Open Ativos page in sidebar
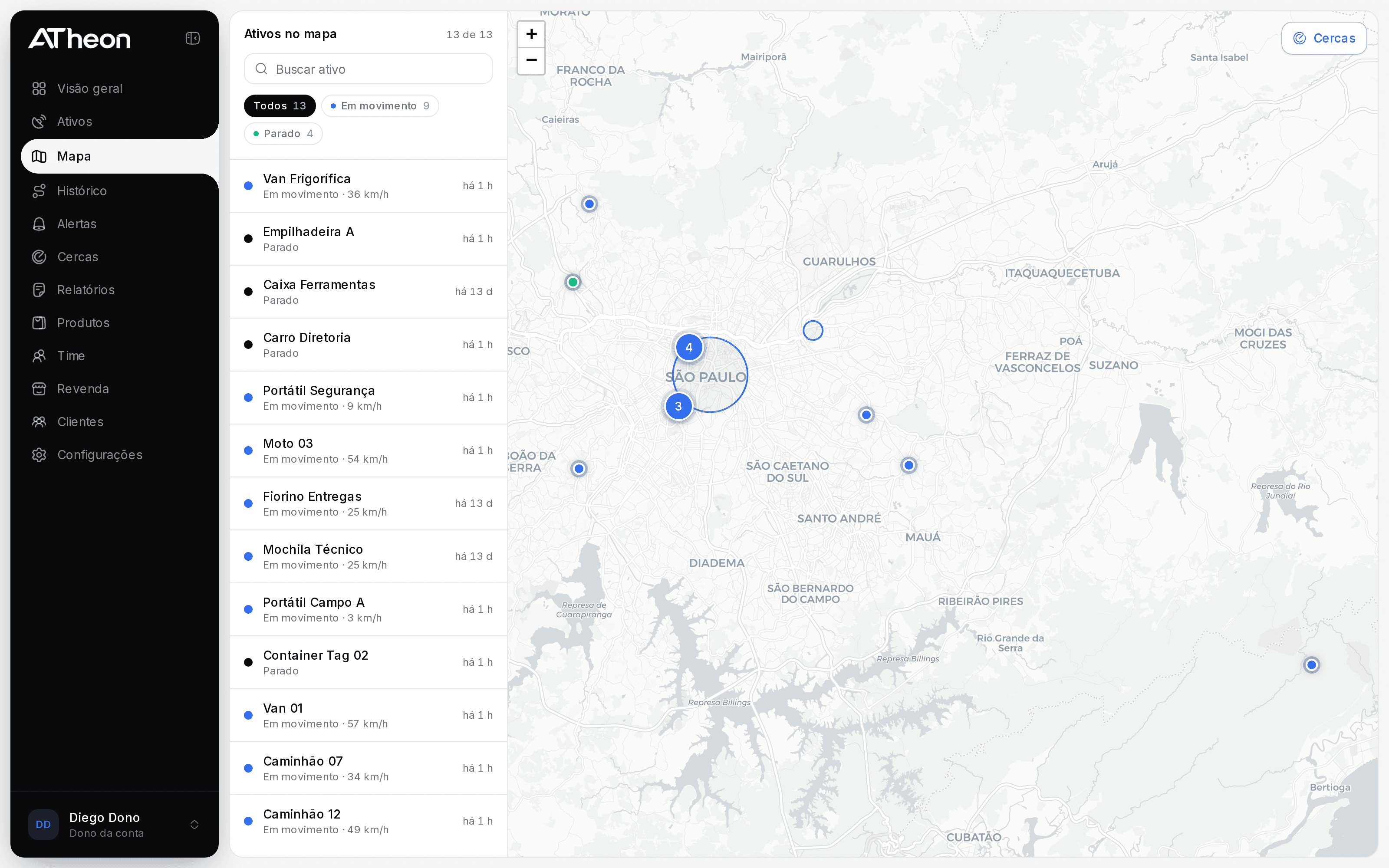Screen dimensions: 1389x868 point(119,122)
